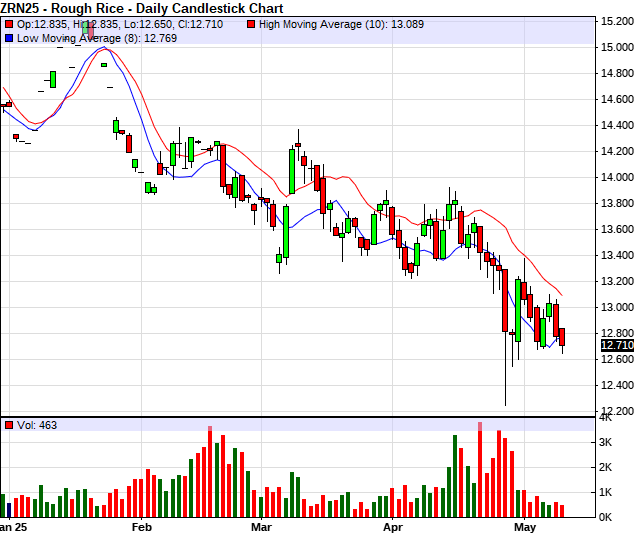Click the 14.800 price axis label
The height and width of the screenshot is (536, 640).
click(x=617, y=73)
